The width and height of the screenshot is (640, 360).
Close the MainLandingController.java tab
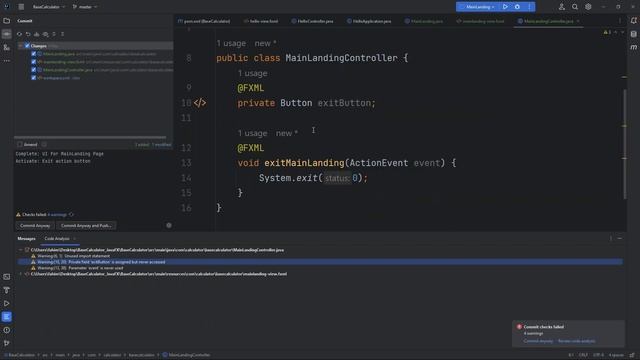click(x=578, y=21)
